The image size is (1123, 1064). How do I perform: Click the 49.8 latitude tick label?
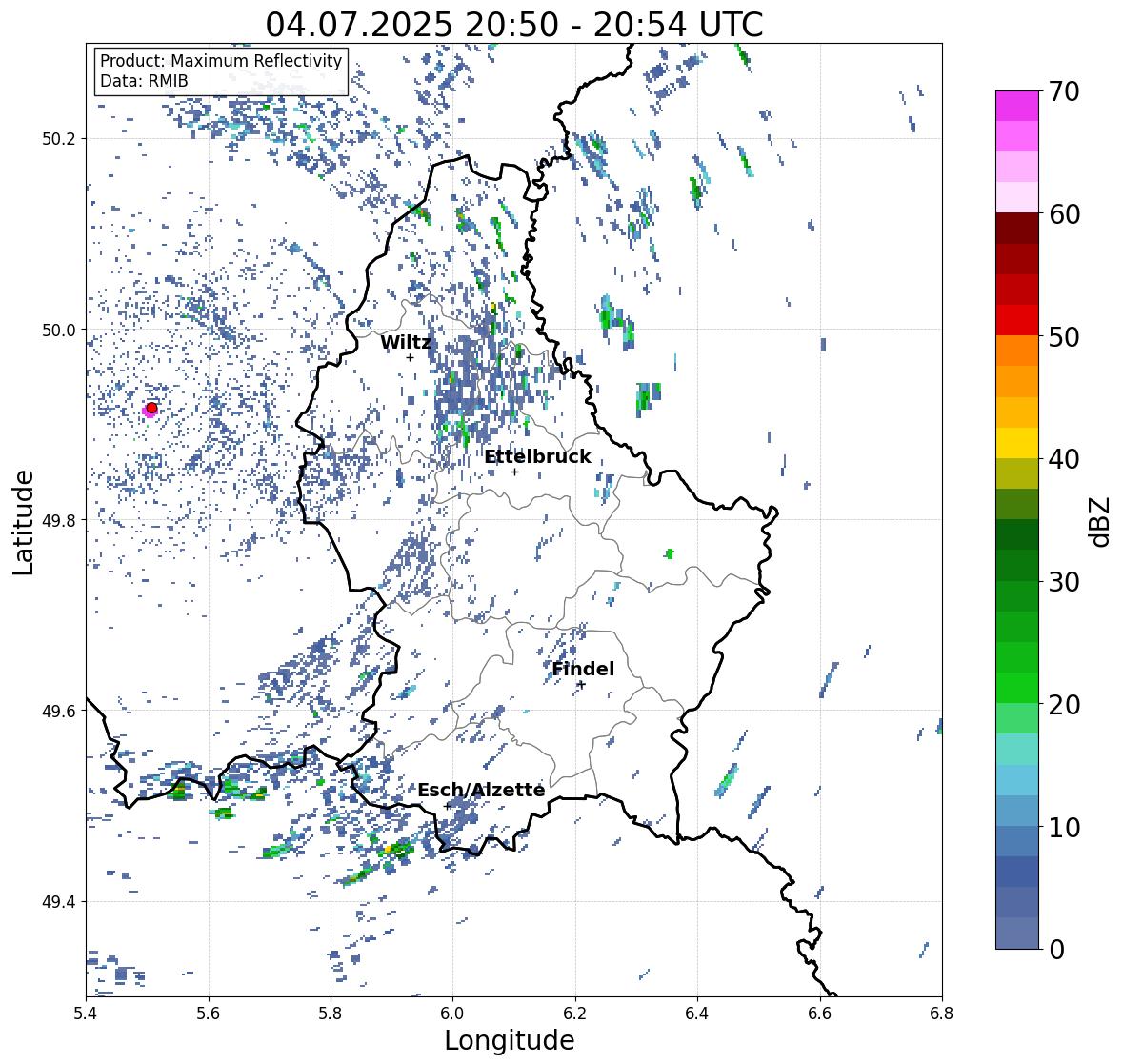point(59,520)
